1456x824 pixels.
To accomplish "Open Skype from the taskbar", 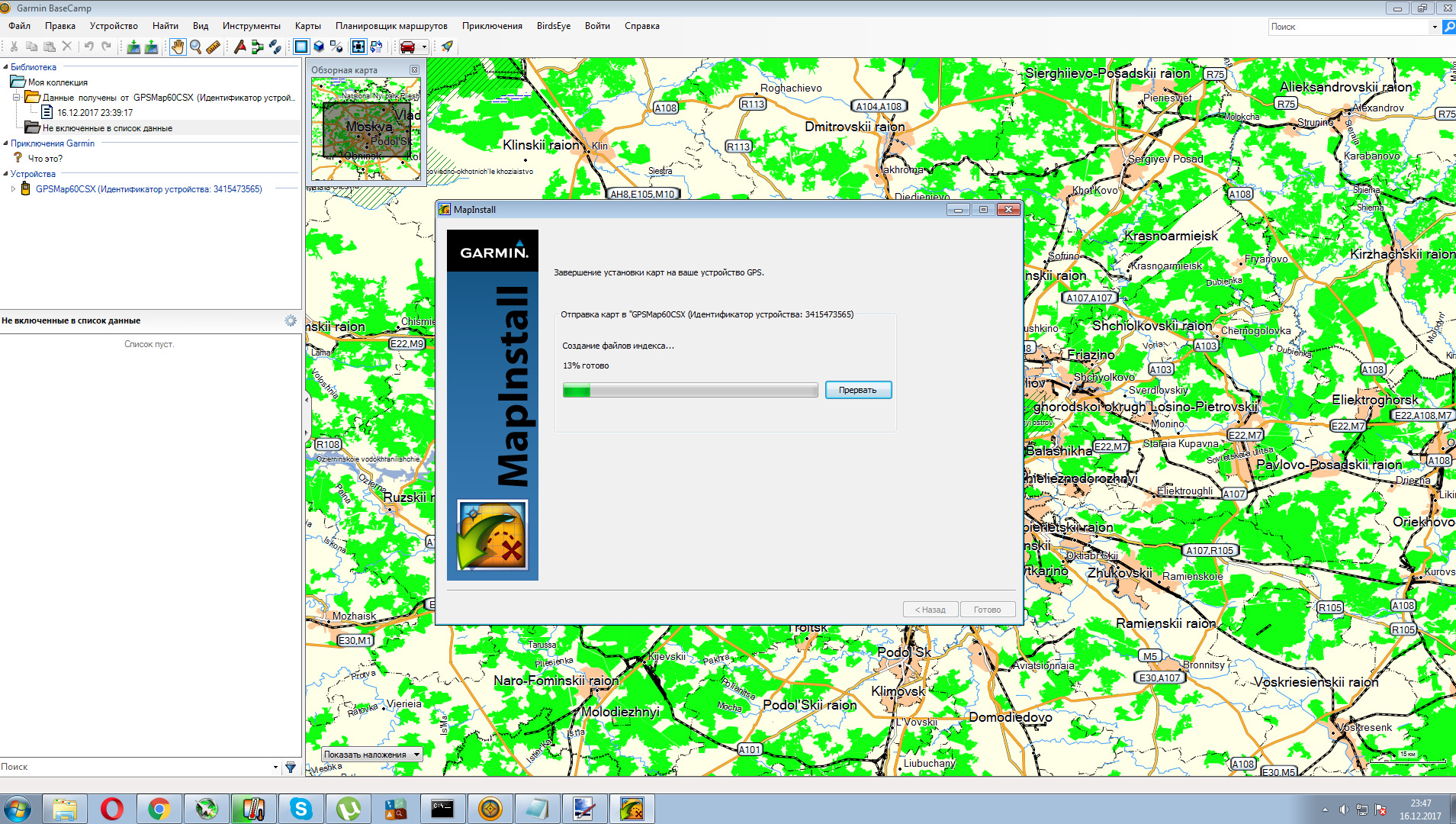I will pyautogui.click(x=301, y=809).
